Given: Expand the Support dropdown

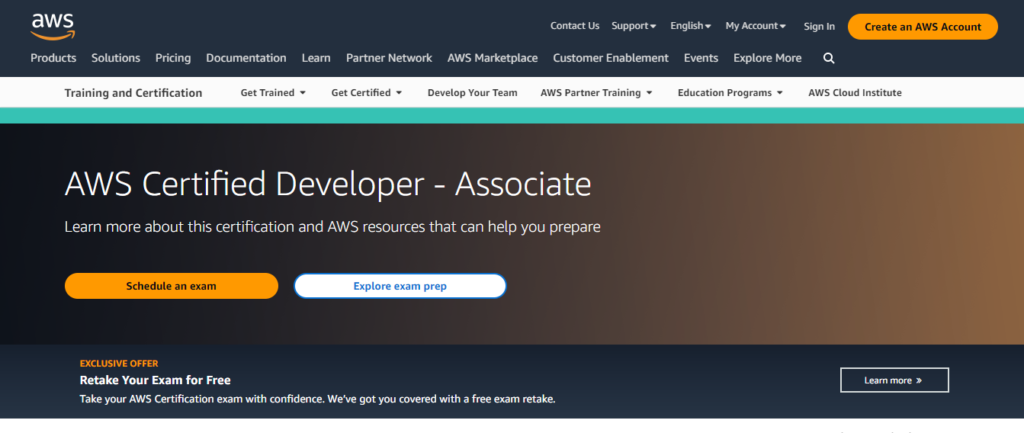Looking at the screenshot, I should click(634, 26).
